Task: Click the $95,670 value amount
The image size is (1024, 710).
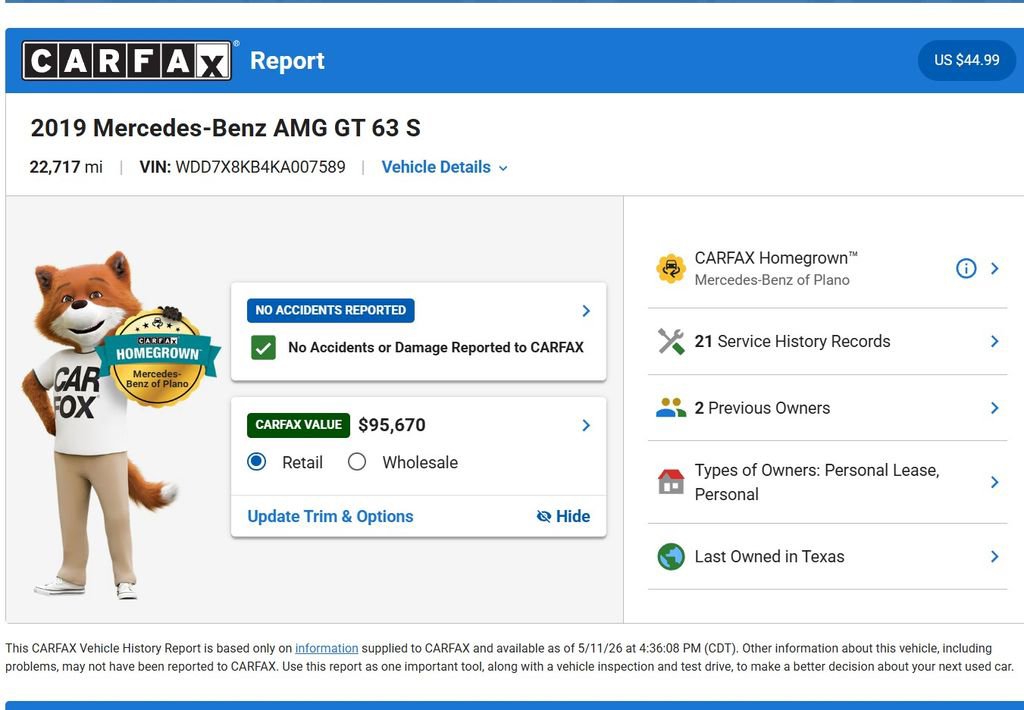Action: coord(392,425)
